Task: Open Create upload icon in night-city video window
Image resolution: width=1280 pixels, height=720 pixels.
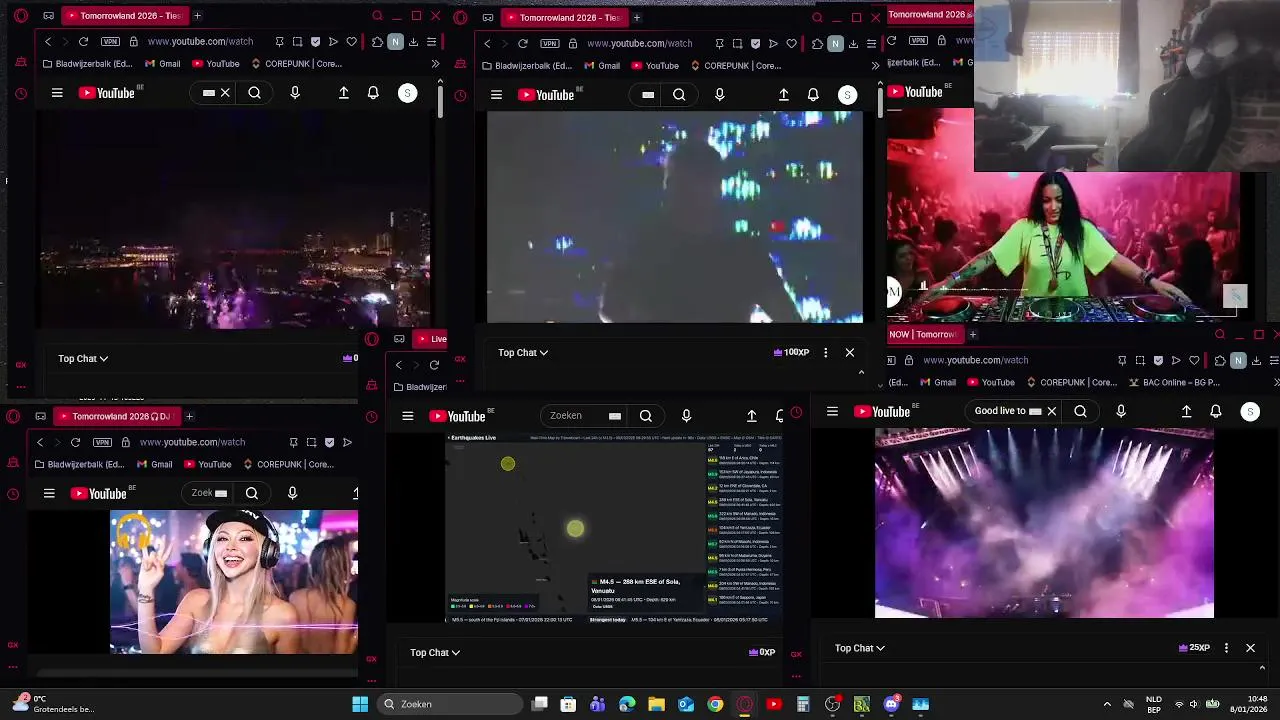Action: tap(344, 93)
